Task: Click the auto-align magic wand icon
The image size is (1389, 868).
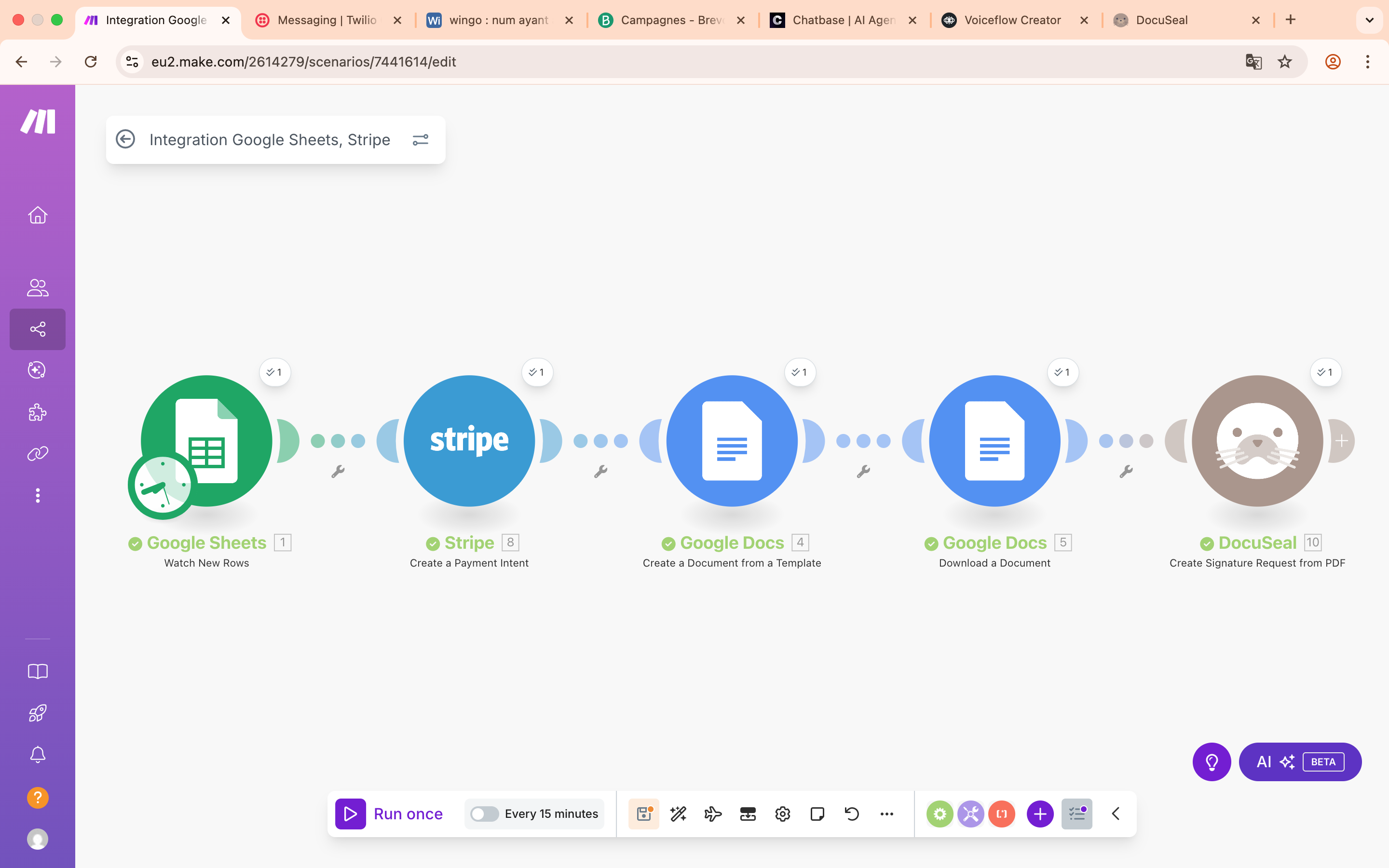Action: point(679,814)
